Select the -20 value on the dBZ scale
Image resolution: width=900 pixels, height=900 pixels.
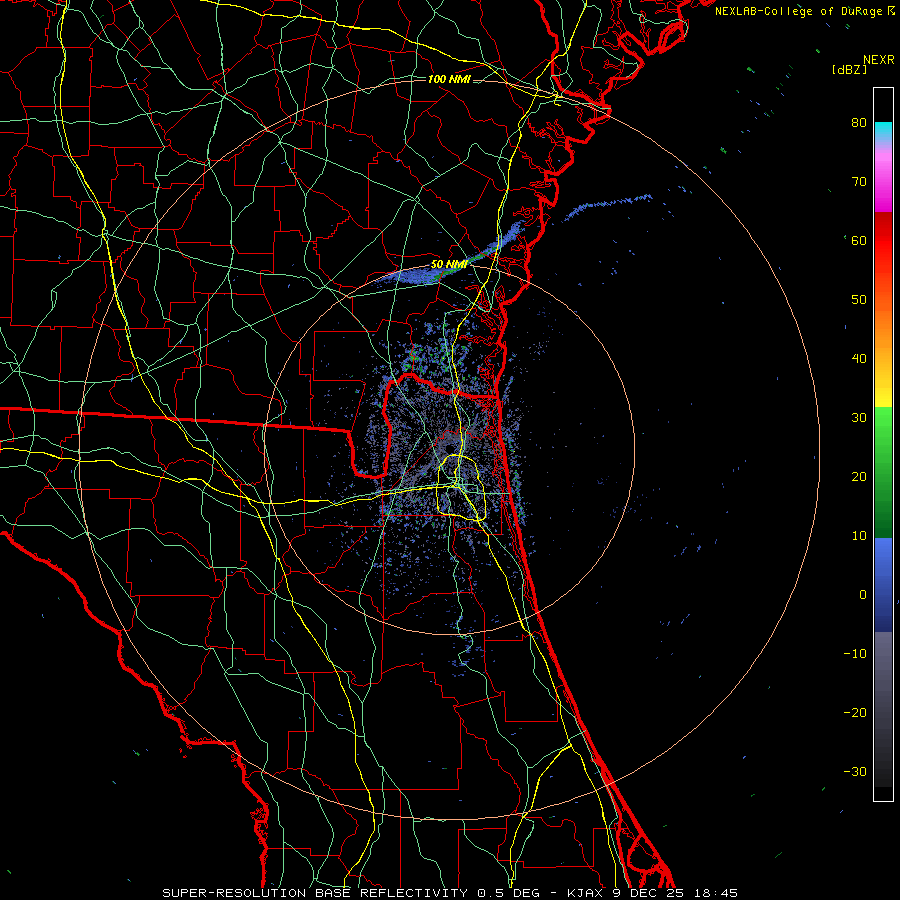[855, 712]
